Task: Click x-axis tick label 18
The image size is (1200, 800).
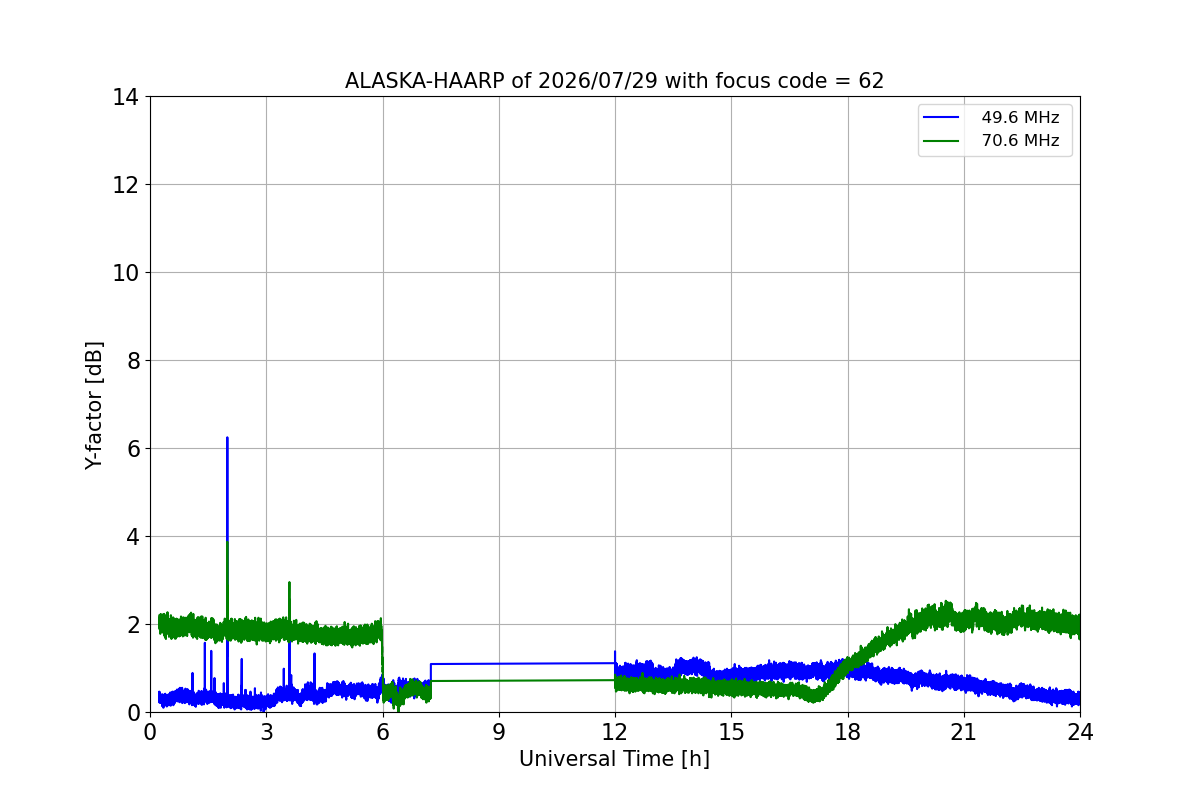Action: [848, 732]
